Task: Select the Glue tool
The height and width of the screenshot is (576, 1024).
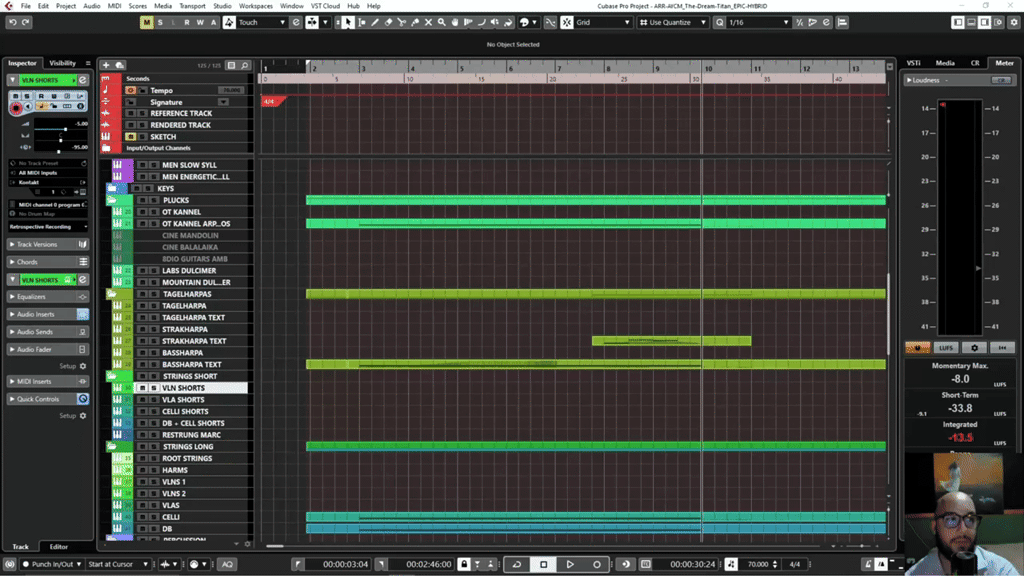Action: coord(415,22)
